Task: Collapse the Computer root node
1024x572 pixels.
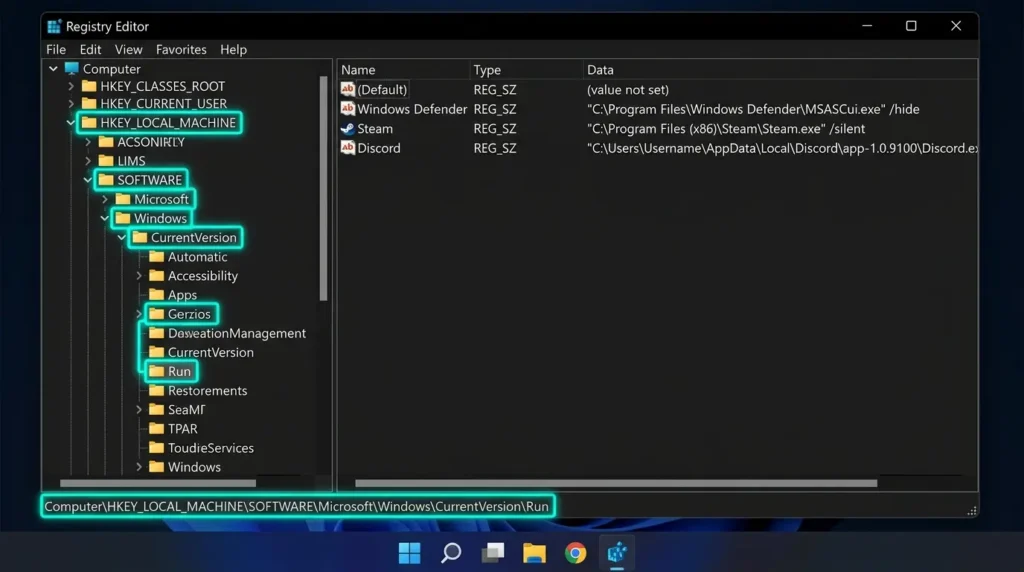Action: click(54, 69)
